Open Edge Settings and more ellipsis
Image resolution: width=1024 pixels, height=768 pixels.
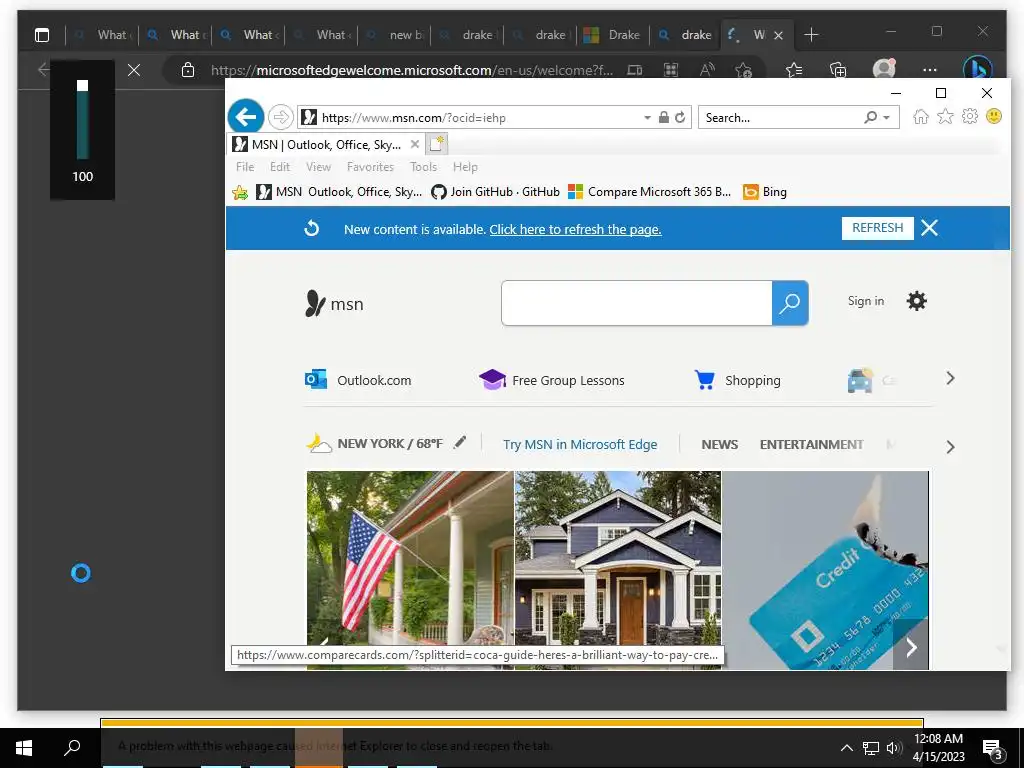pyautogui.click(x=930, y=69)
